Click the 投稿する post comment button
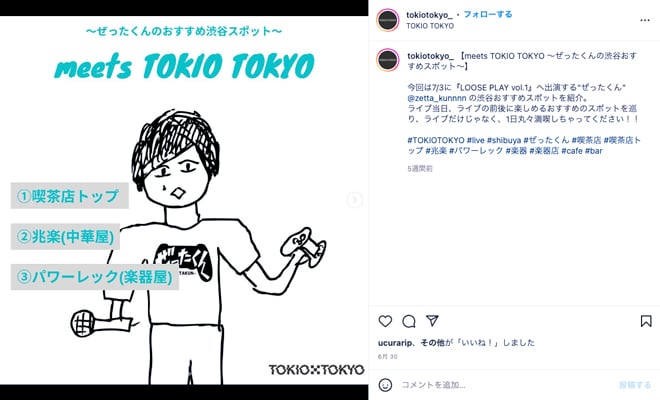The height and width of the screenshot is (400, 660). (x=635, y=385)
